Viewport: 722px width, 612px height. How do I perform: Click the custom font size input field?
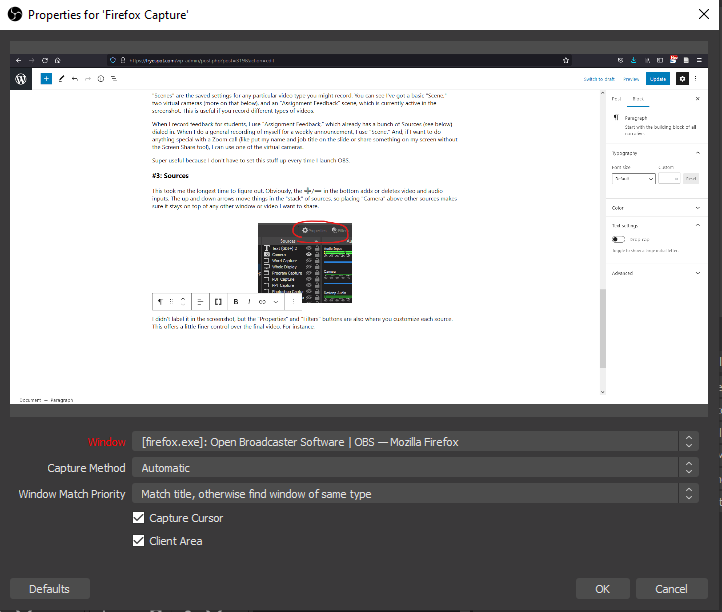tap(669, 179)
